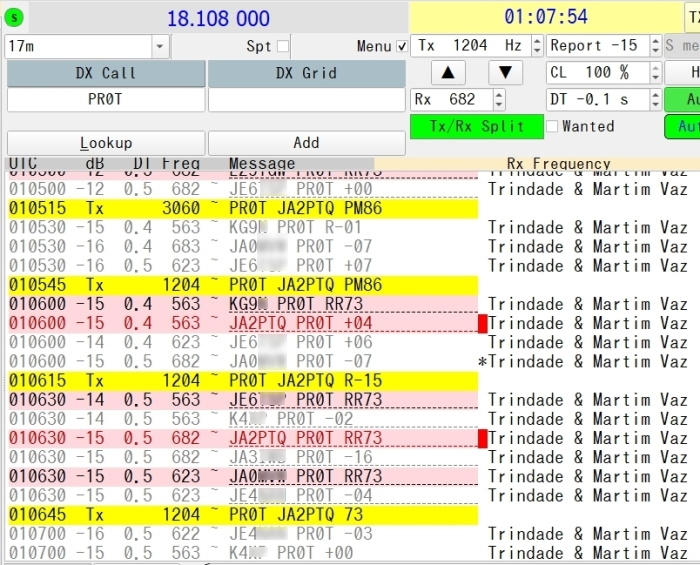This screenshot has width=700, height=565.
Task: Select row PR0T JA2PTQ PM86 at 010515
Action: click(243, 208)
